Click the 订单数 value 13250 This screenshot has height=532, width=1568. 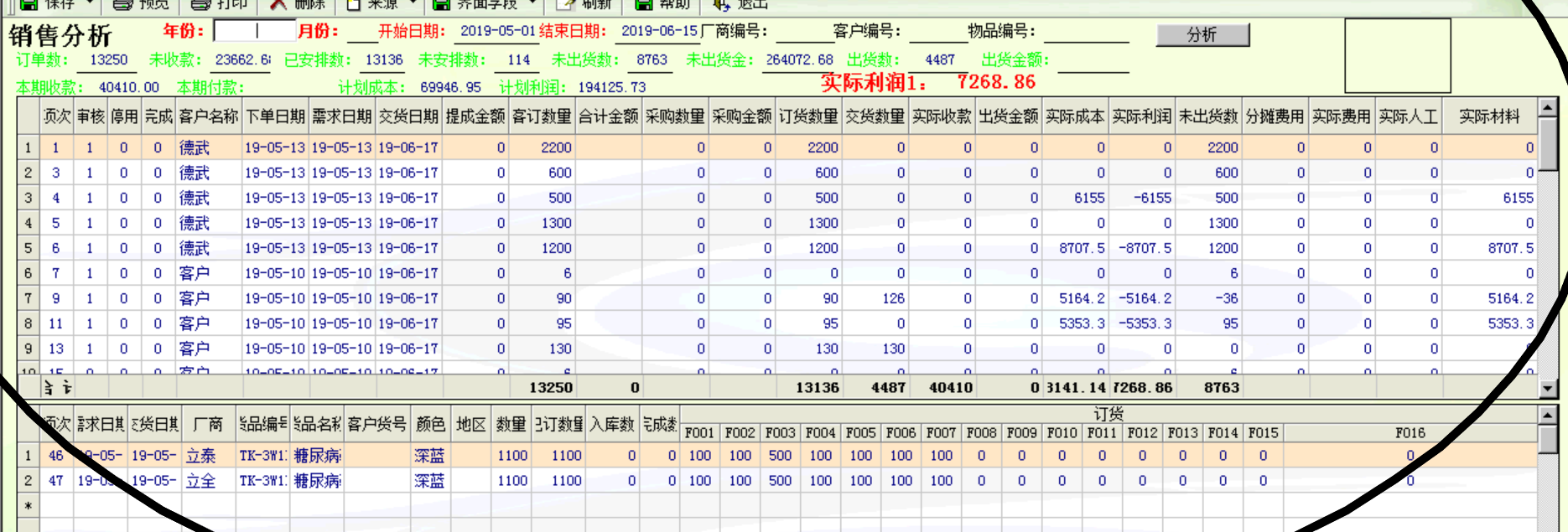109,60
